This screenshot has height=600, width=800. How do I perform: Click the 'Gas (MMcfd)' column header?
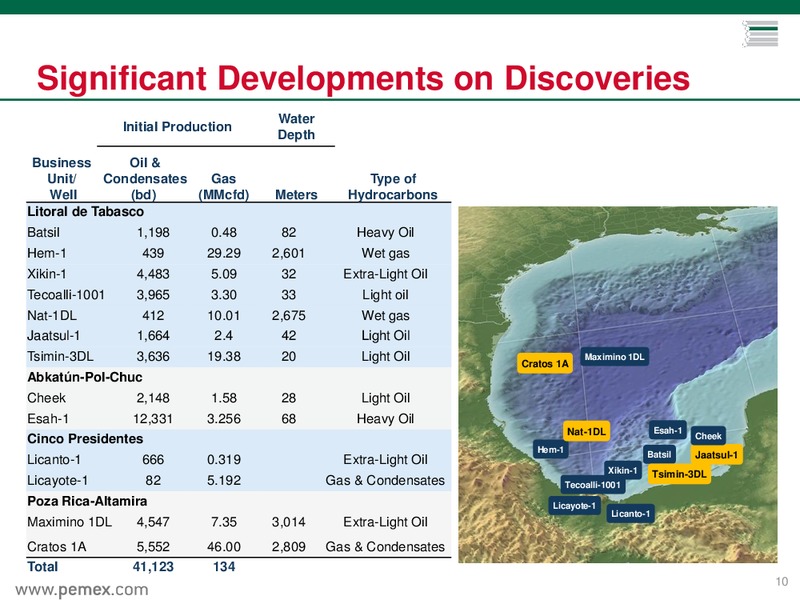pos(223,187)
